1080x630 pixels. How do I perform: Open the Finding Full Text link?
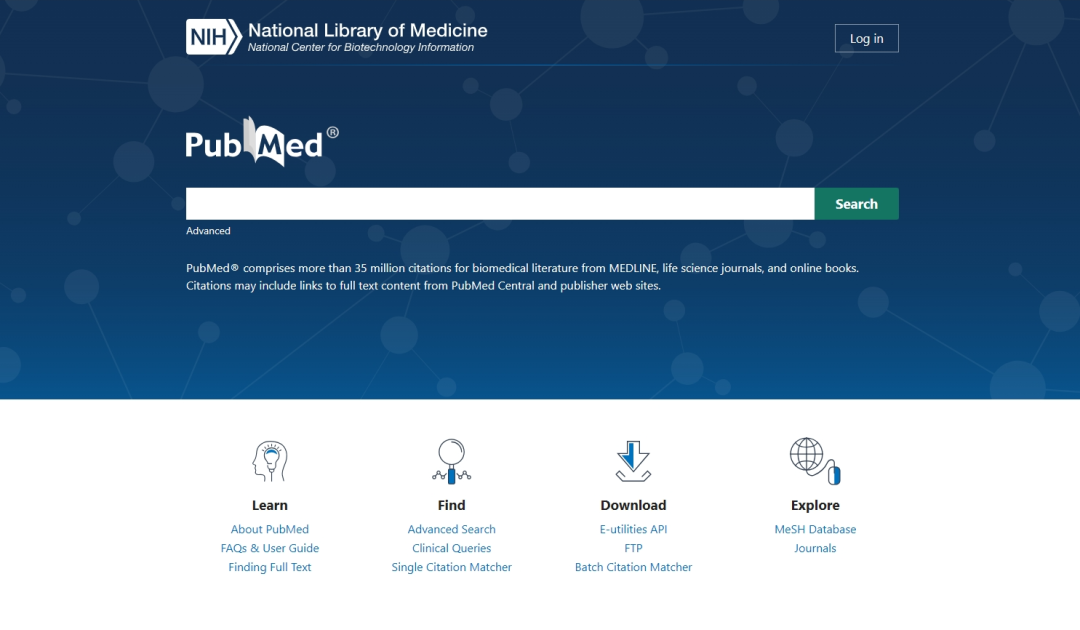click(x=269, y=567)
